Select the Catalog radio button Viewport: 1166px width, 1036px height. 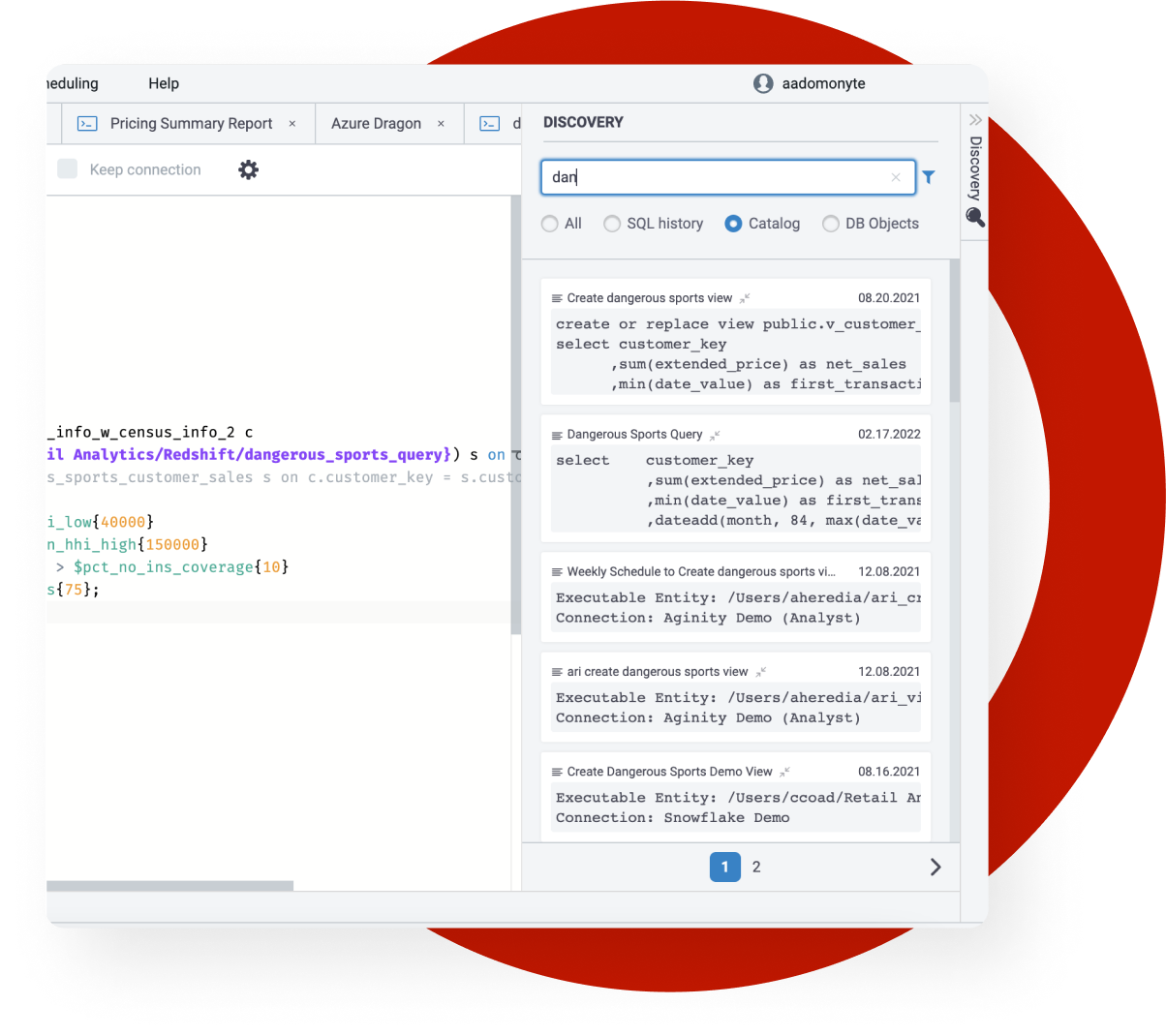733,224
